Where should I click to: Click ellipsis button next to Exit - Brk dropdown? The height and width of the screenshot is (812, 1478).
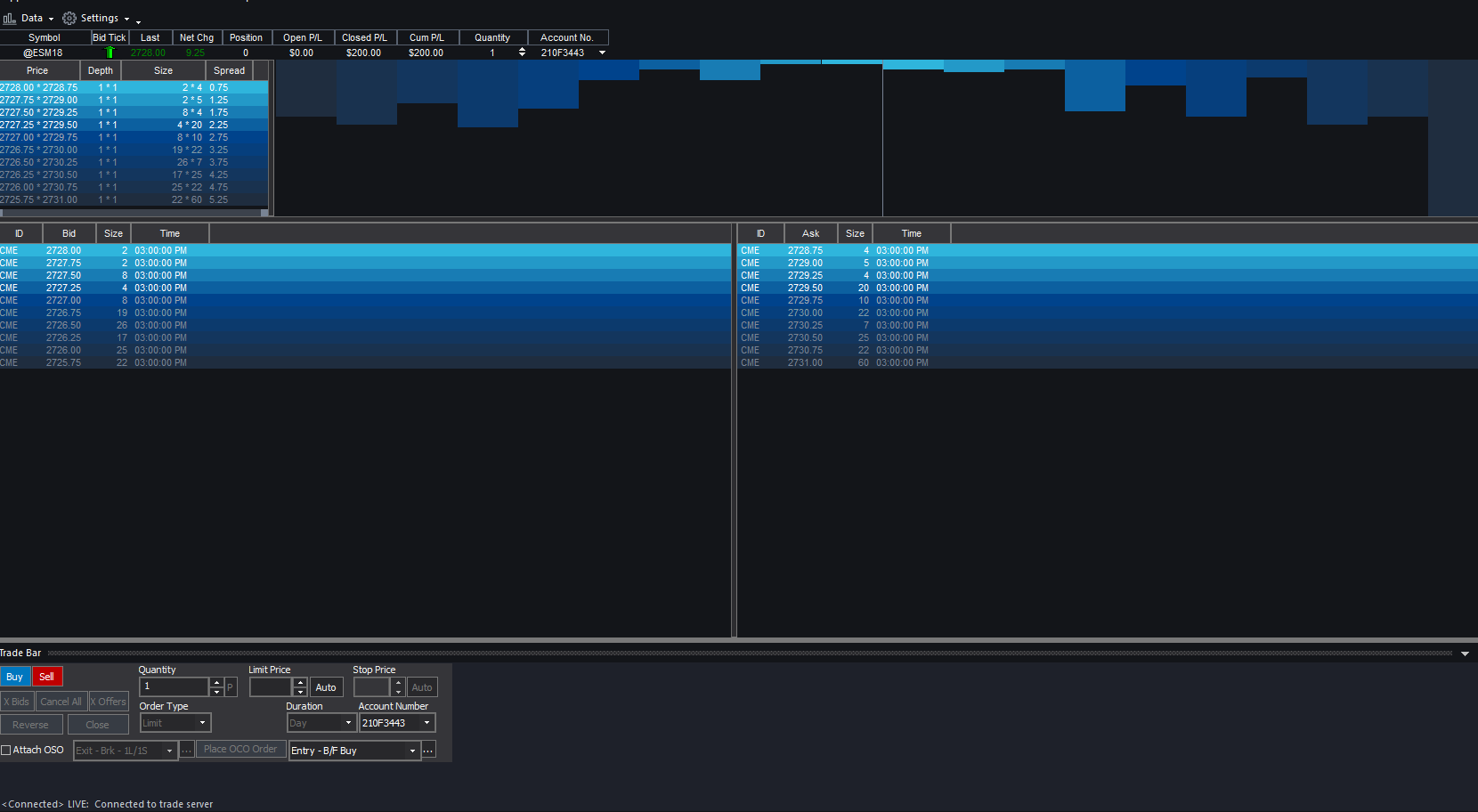click(x=187, y=751)
